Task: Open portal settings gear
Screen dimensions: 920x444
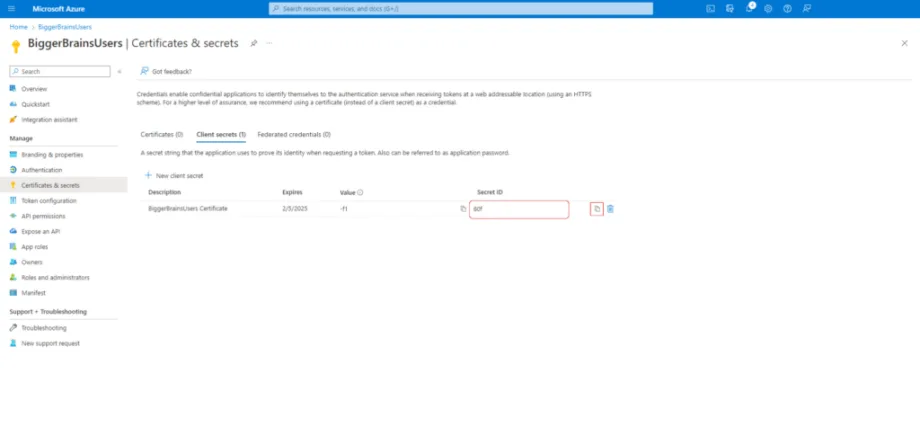Action: pyautogui.click(x=768, y=9)
